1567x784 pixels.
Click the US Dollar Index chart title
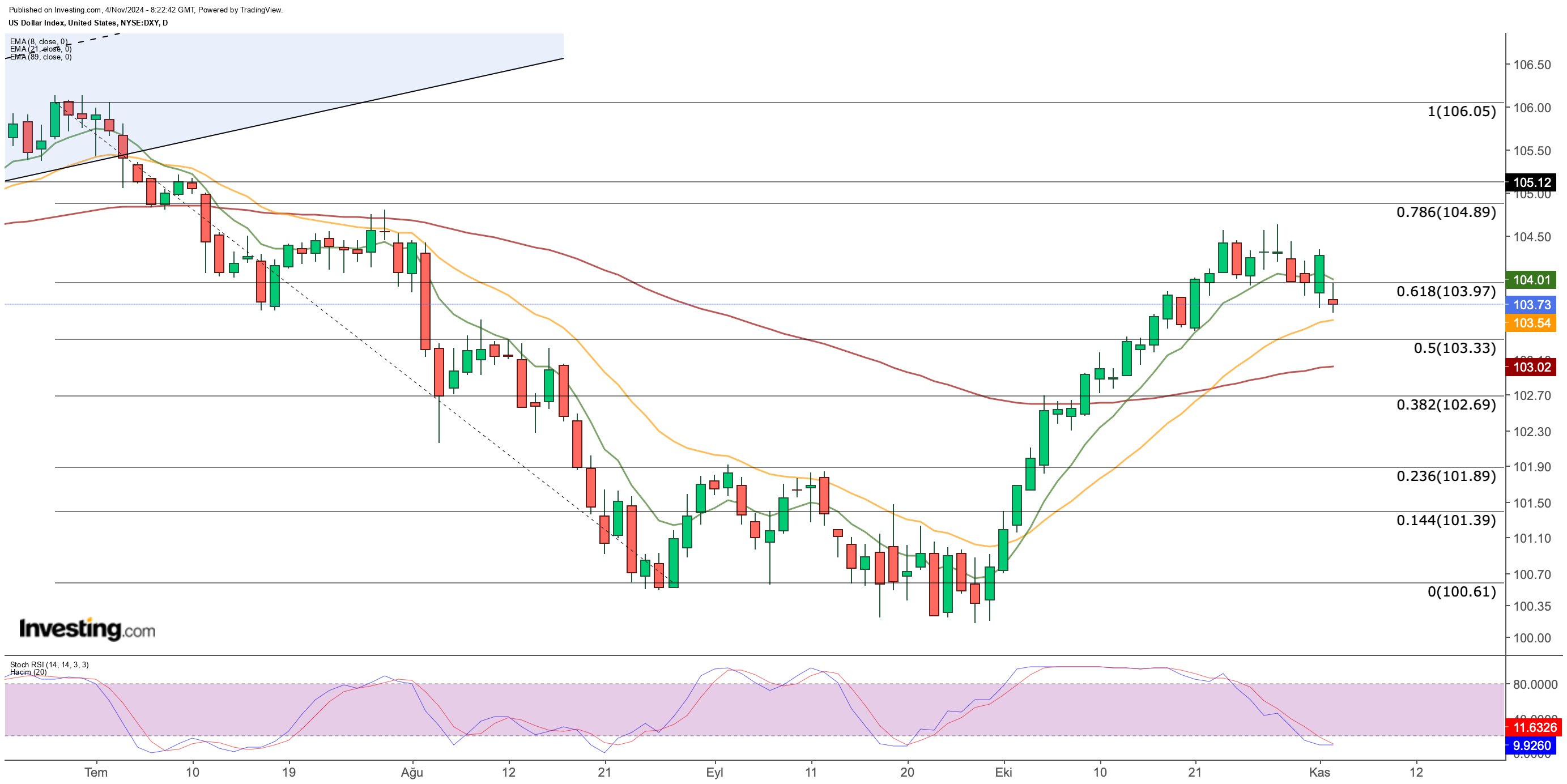[88, 23]
